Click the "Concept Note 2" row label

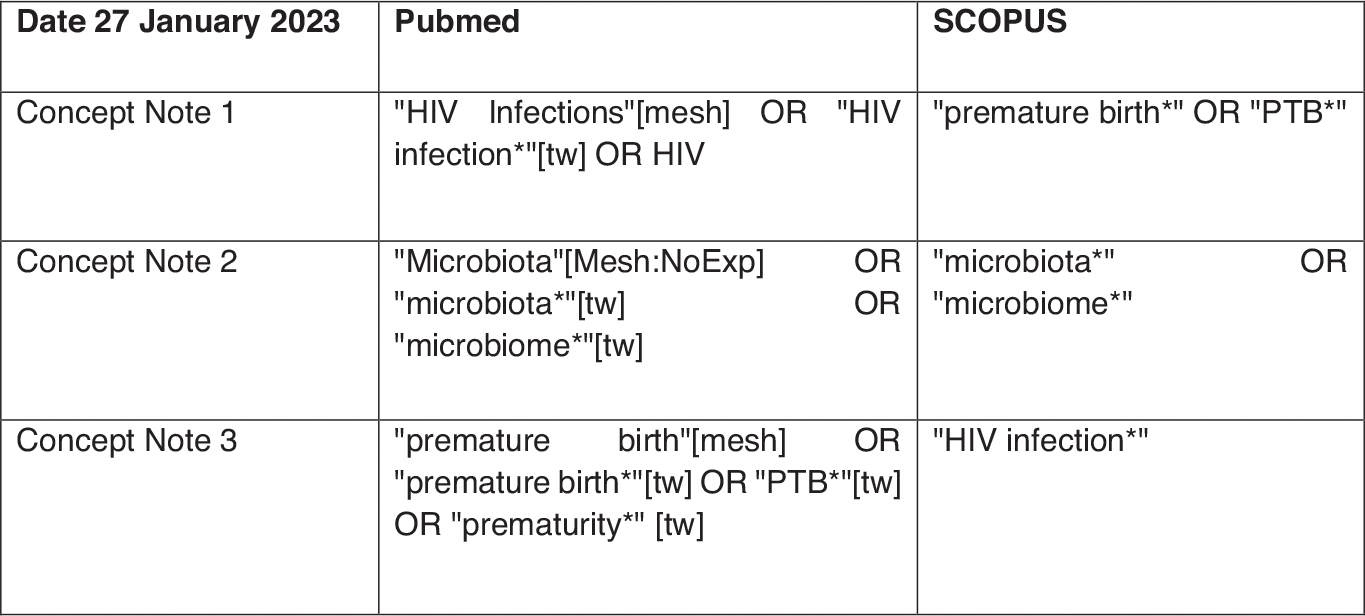tap(126, 262)
